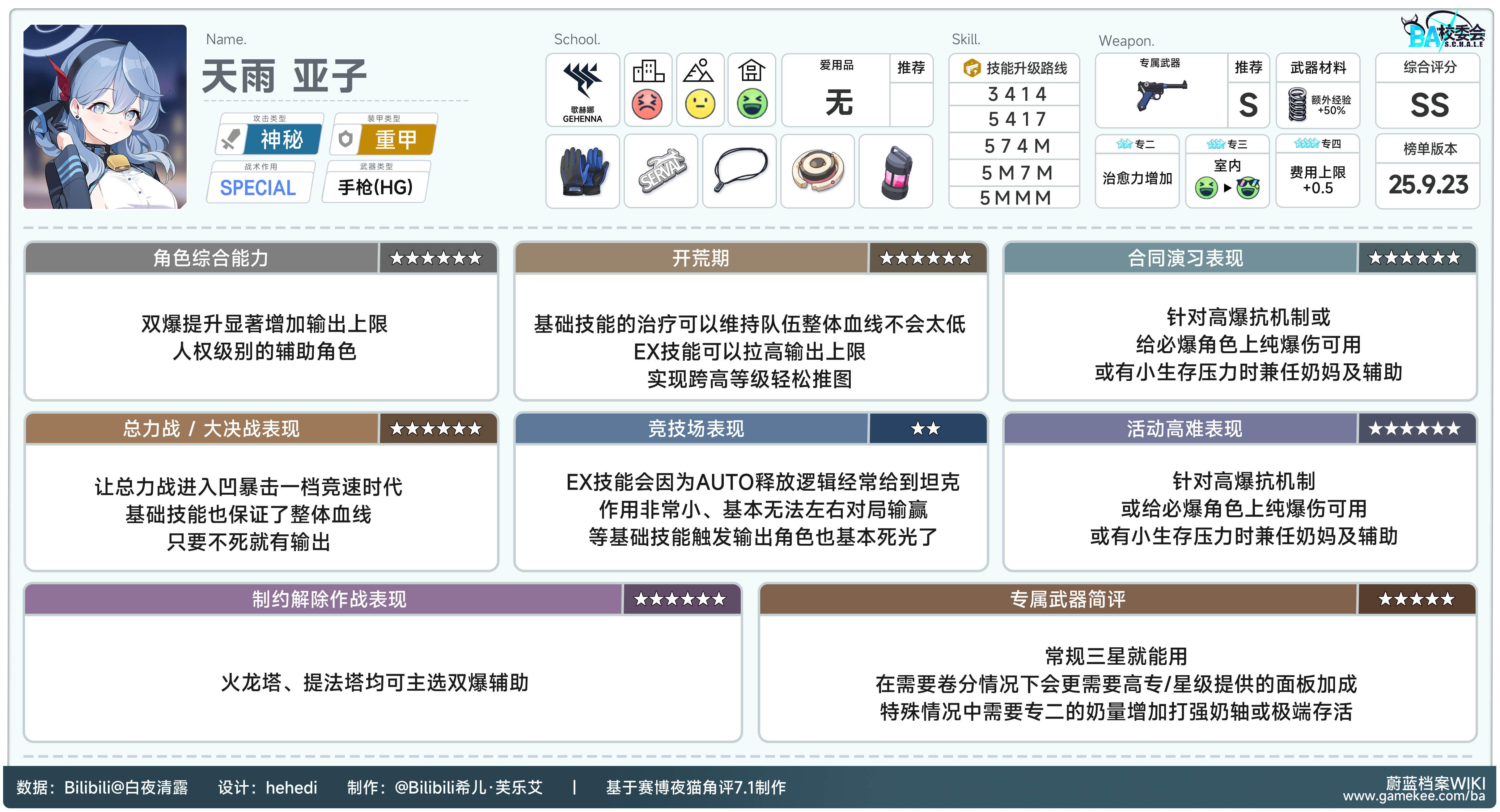This screenshot has height=812, width=1500.
Task: Click the SPECIAL tactical role label
Action: click(258, 188)
